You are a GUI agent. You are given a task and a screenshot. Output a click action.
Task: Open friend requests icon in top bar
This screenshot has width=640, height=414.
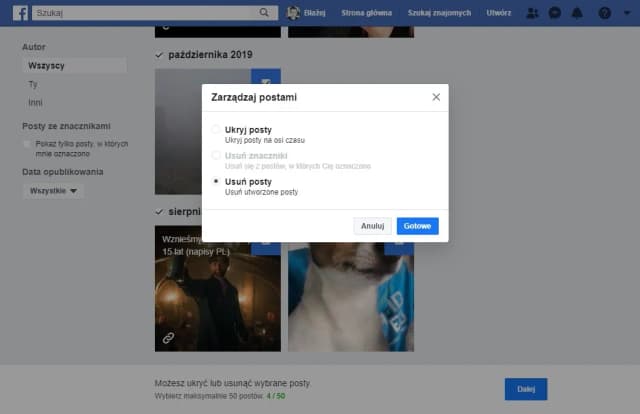click(x=532, y=13)
